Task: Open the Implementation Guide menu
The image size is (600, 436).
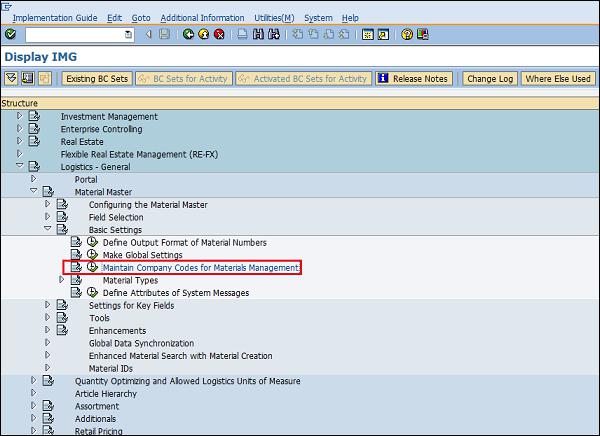Action: tap(55, 18)
